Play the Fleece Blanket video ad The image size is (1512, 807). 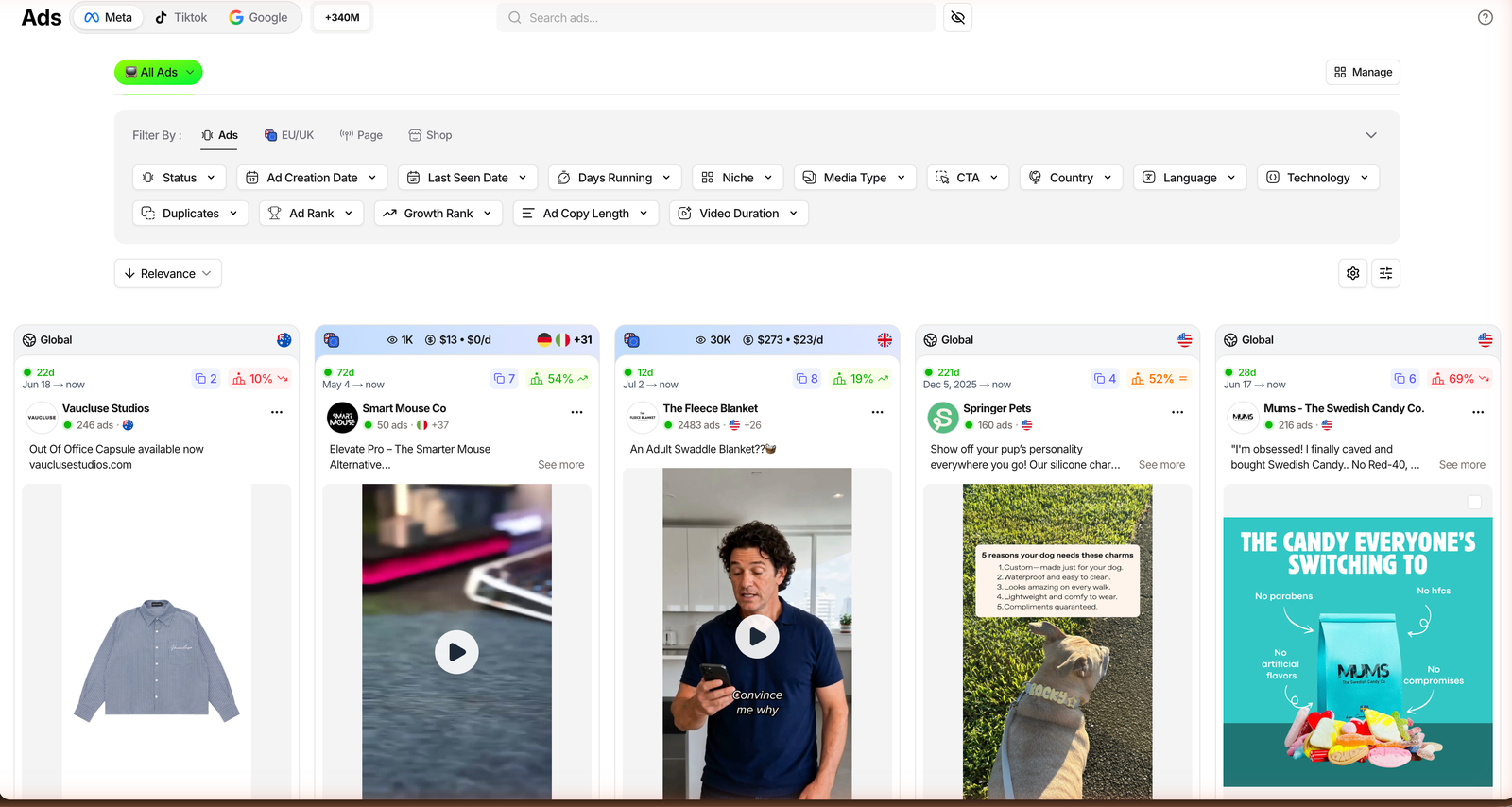[757, 636]
